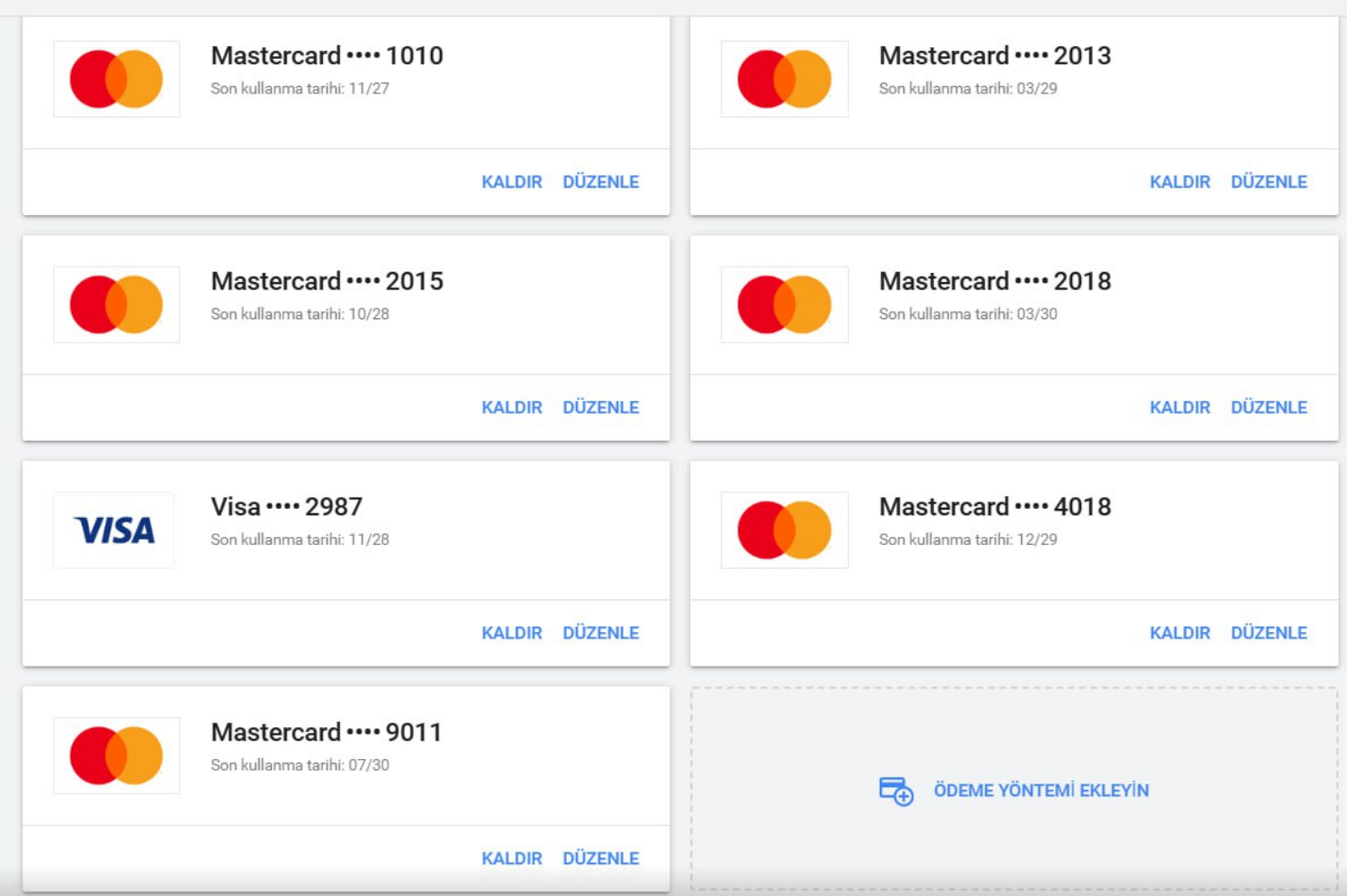Screen dimensions: 1347x896
Task: Click the Mastercard logo of card 9011
Action: 116,755
